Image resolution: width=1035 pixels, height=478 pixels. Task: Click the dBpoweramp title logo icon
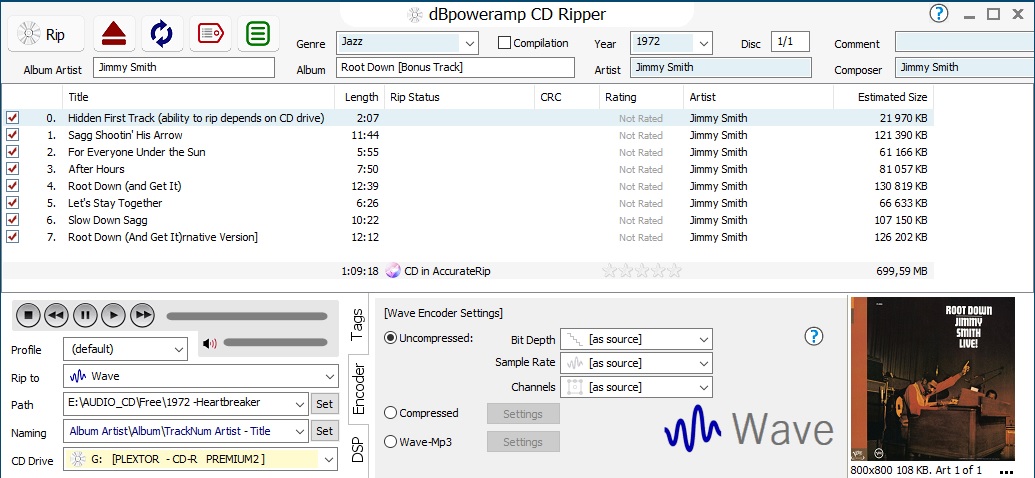coord(415,15)
